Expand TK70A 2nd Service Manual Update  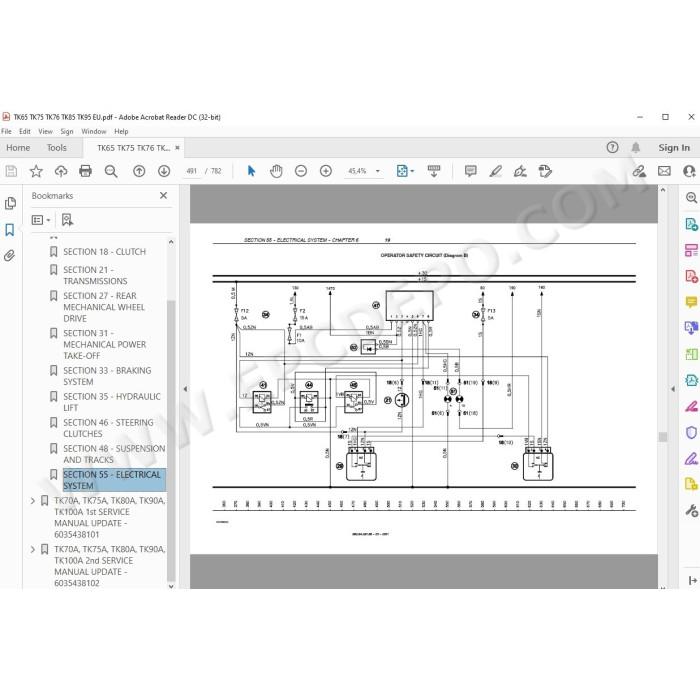pyautogui.click(x=33, y=550)
